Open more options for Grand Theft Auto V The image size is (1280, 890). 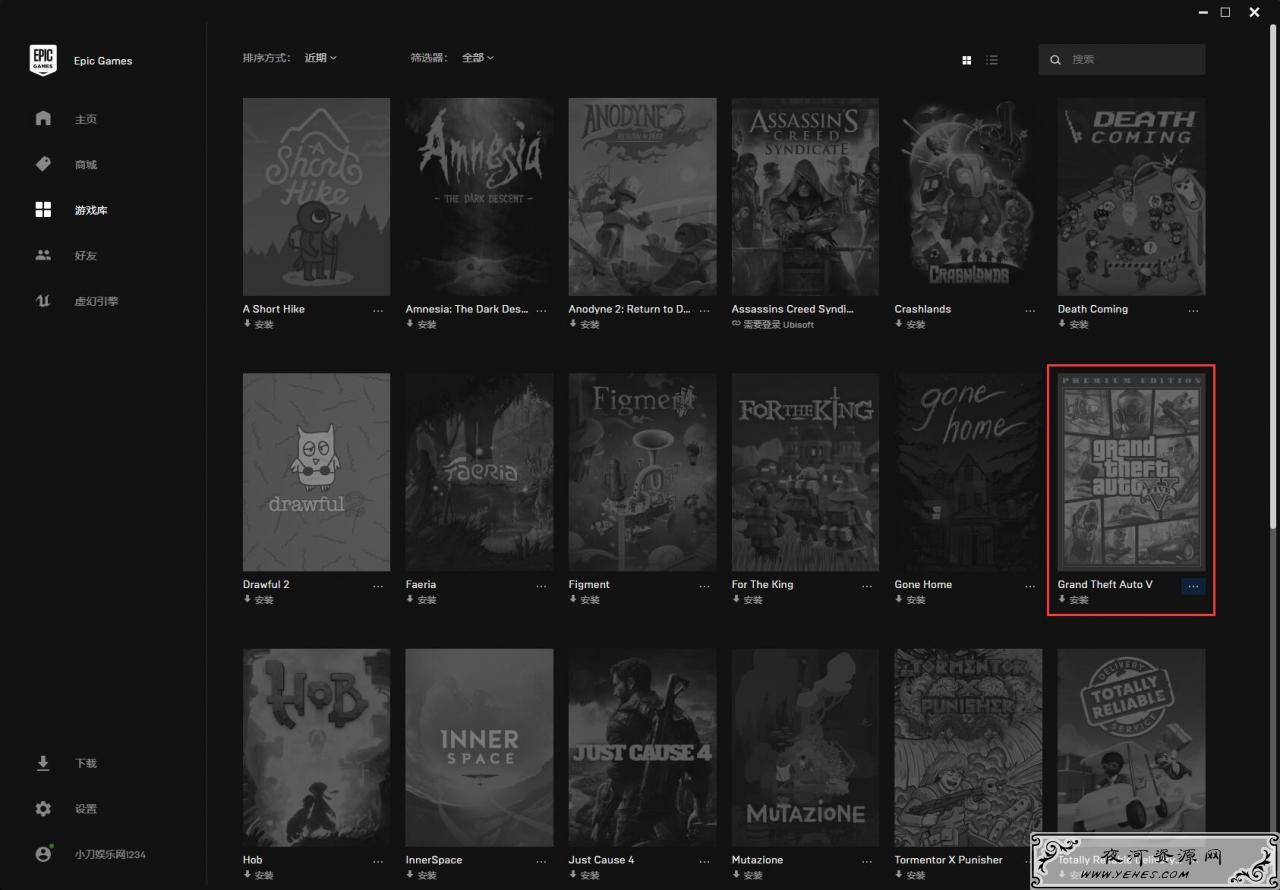point(1193,585)
